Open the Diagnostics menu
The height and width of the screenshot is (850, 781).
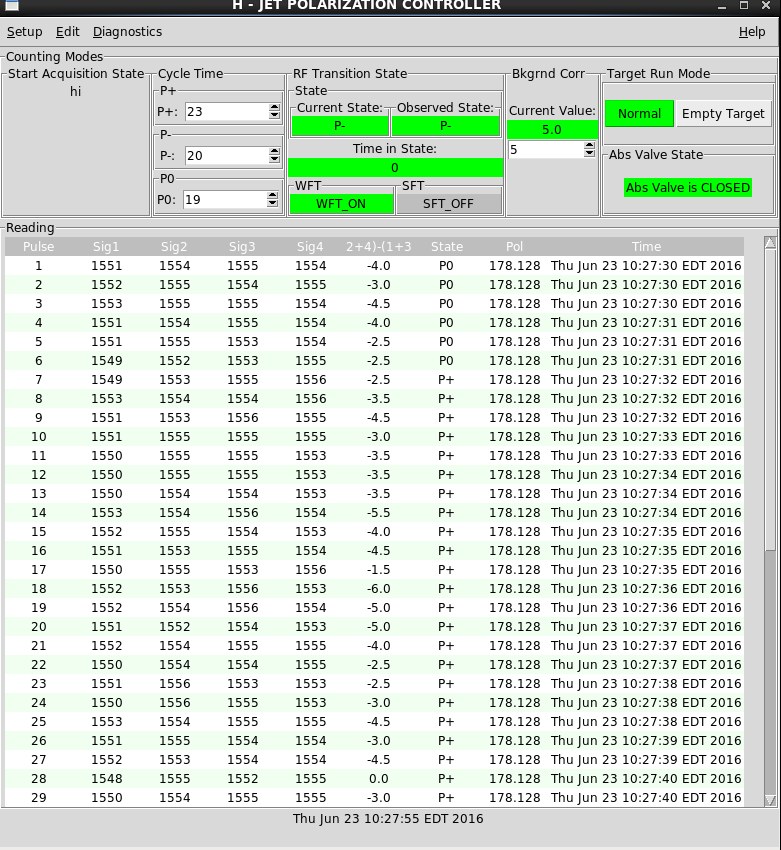click(x=127, y=32)
